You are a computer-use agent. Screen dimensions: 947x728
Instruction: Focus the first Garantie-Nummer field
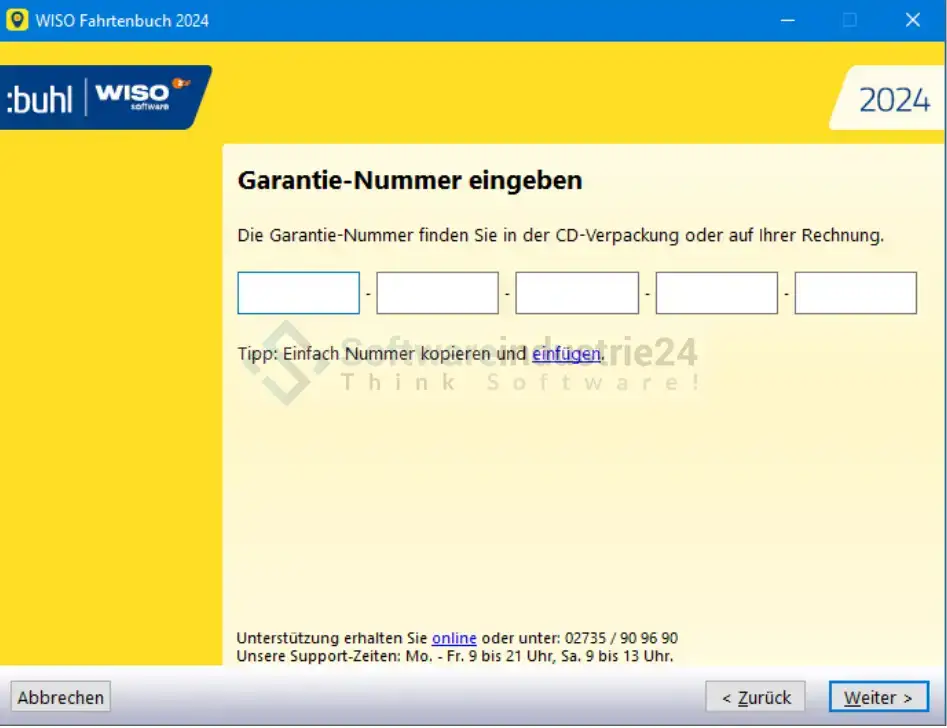coord(298,293)
